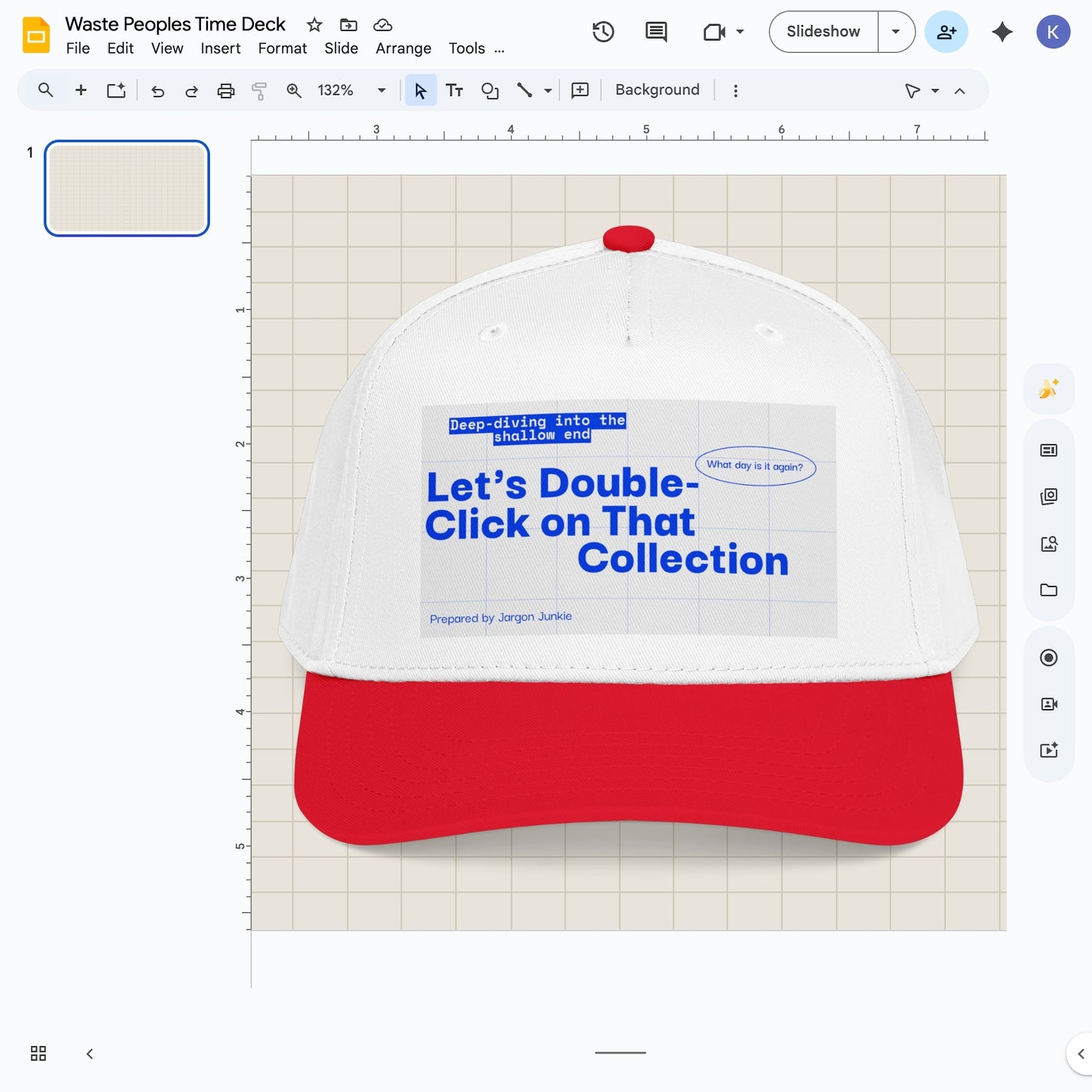Screen dimensions: 1092x1092
Task: Open the Google Slides home icon
Action: point(36,35)
